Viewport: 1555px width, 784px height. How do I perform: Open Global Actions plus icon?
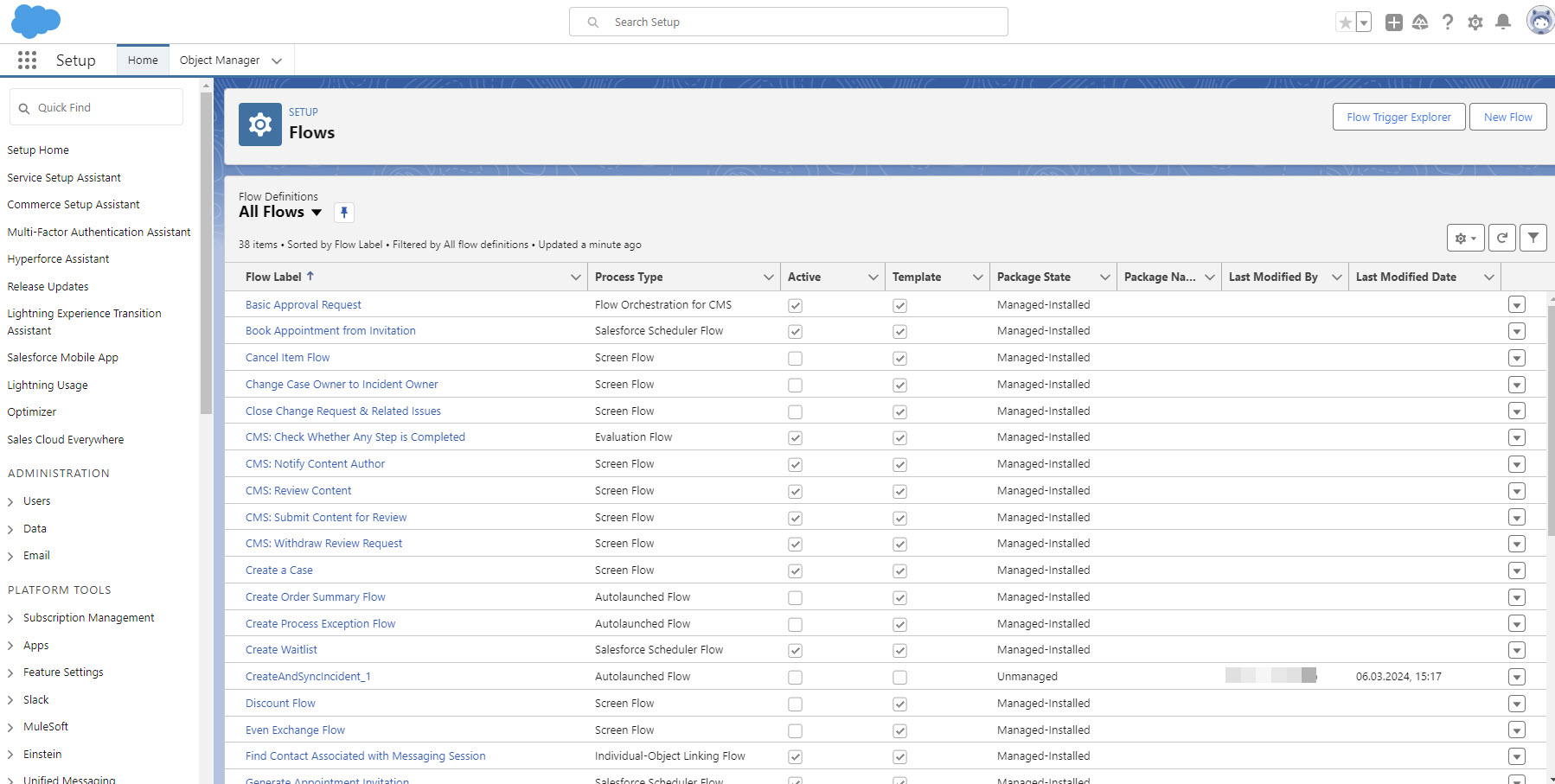[1393, 22]
